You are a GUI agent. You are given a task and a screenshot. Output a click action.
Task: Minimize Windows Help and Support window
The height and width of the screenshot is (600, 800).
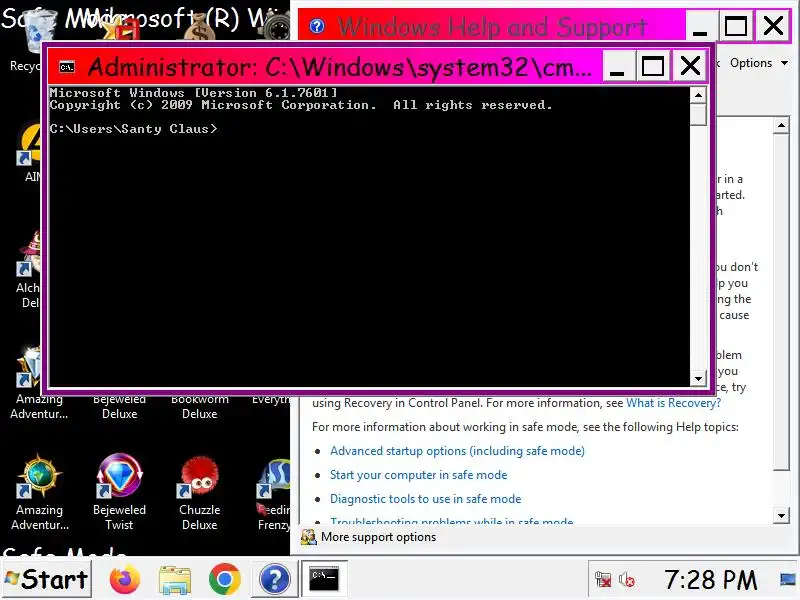point(700,26)
